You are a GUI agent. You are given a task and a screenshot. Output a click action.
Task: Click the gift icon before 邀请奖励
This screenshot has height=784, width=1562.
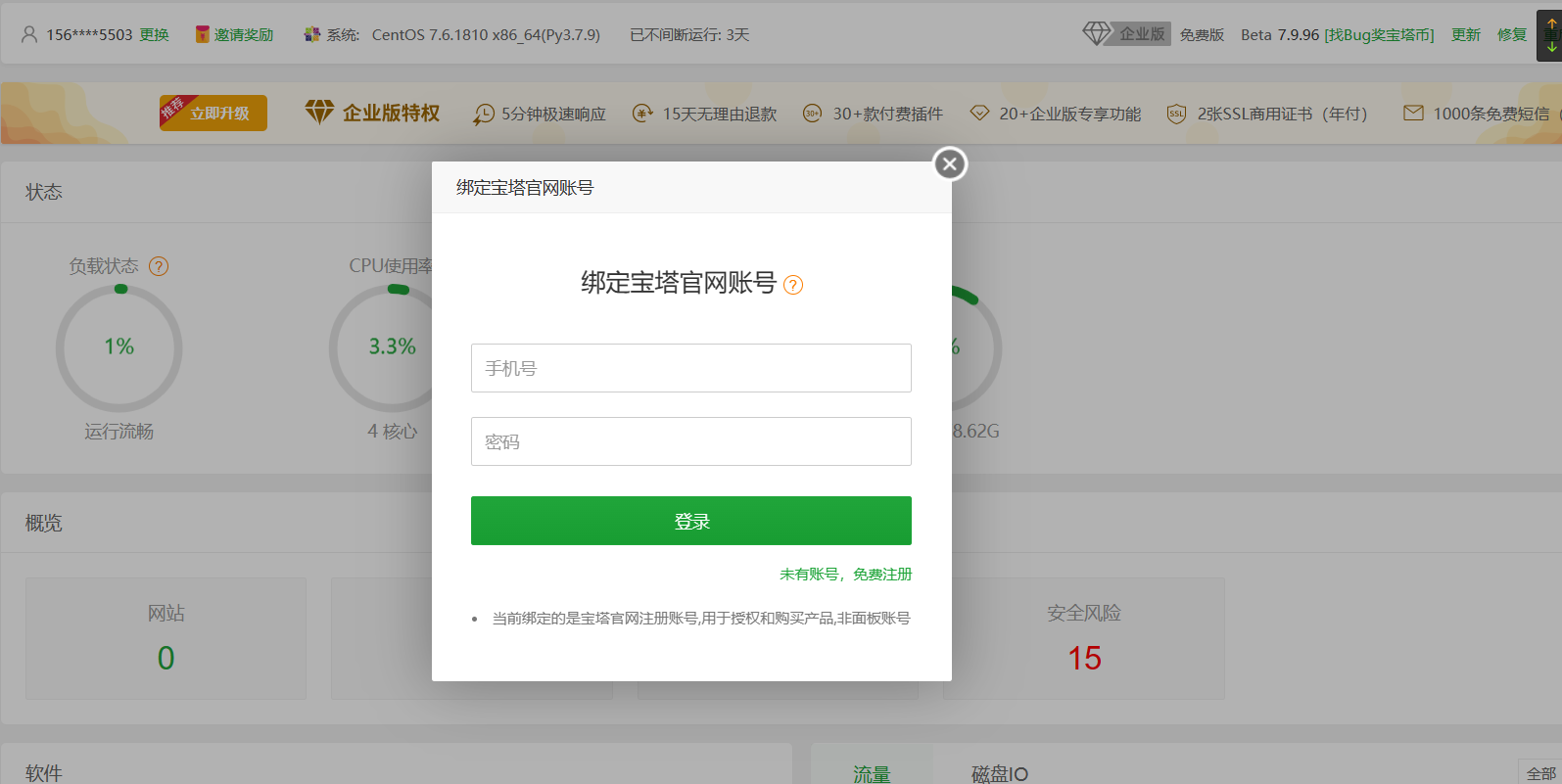pos(202,34)
